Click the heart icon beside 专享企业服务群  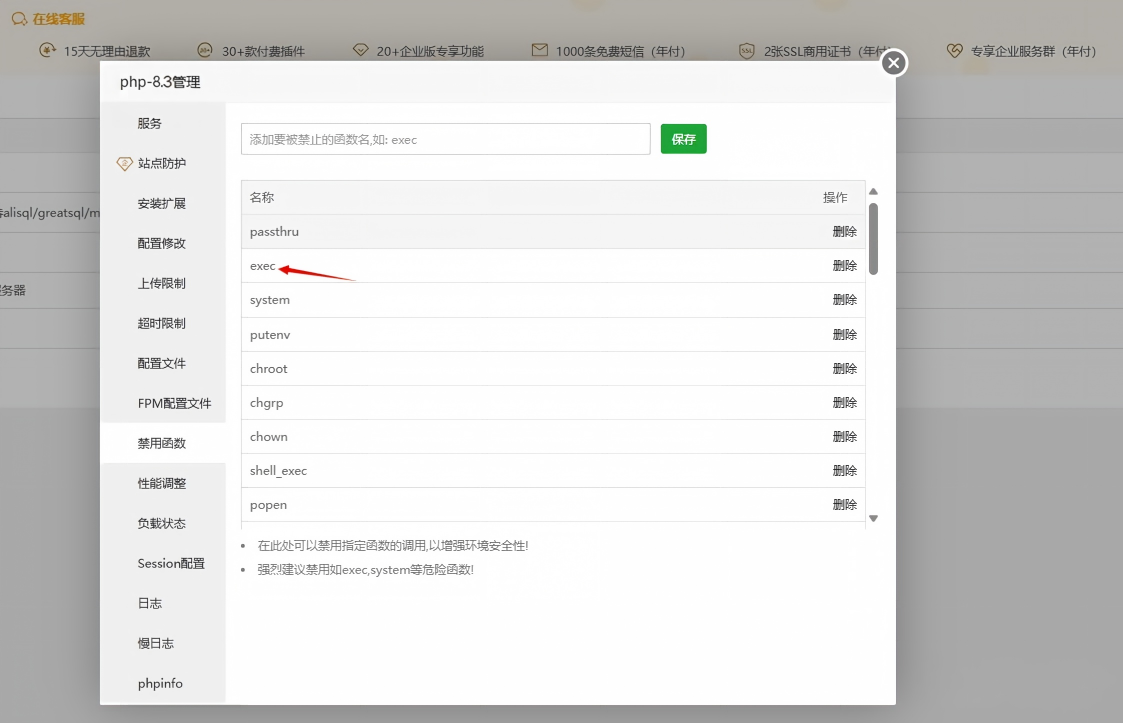click(x=955, y=50)
